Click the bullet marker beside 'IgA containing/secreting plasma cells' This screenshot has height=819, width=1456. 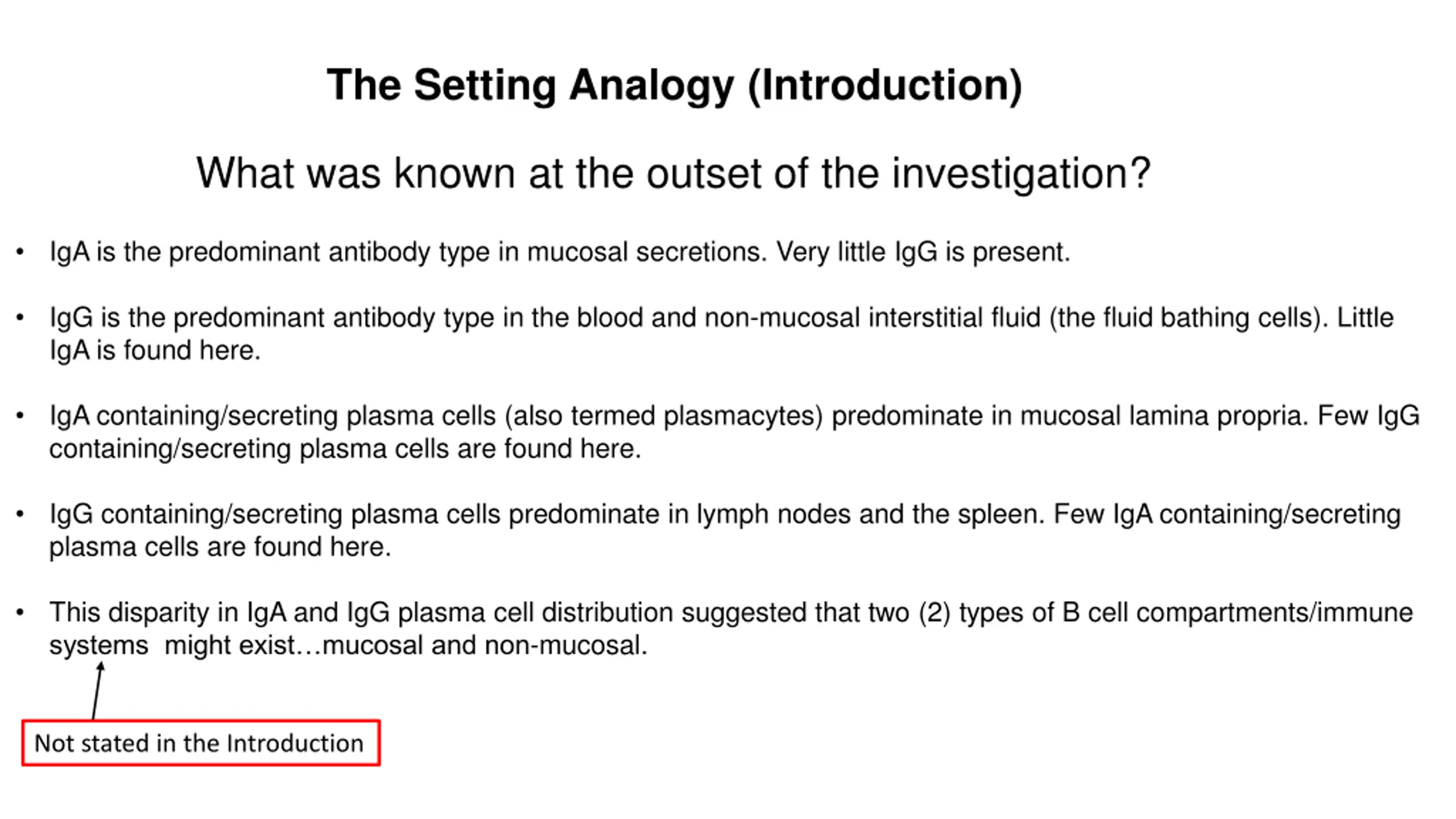(20, 416)
